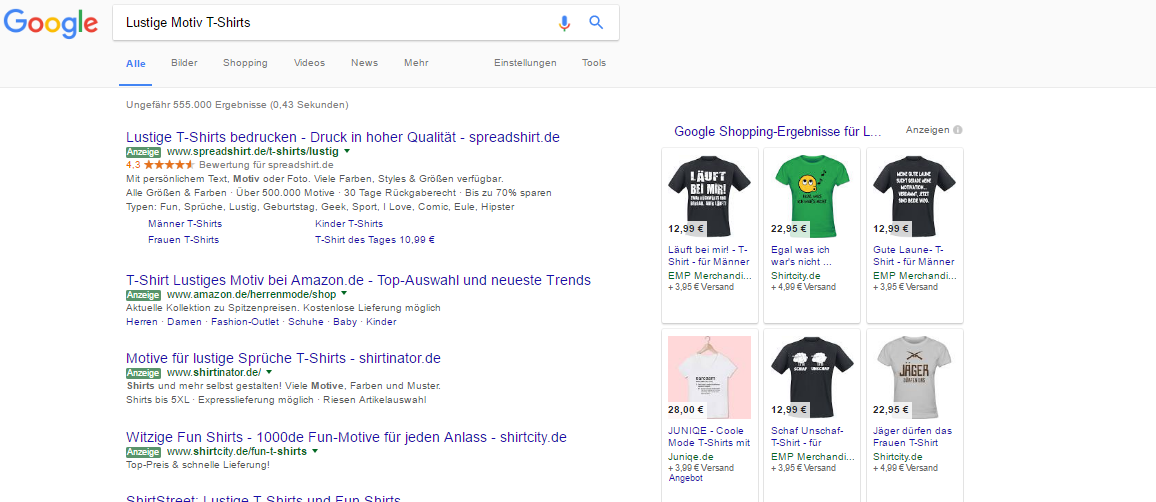Click Damen link under Amazon ad
The width and height of the screenshot is (1156, 502).
(x=184, y=322)
